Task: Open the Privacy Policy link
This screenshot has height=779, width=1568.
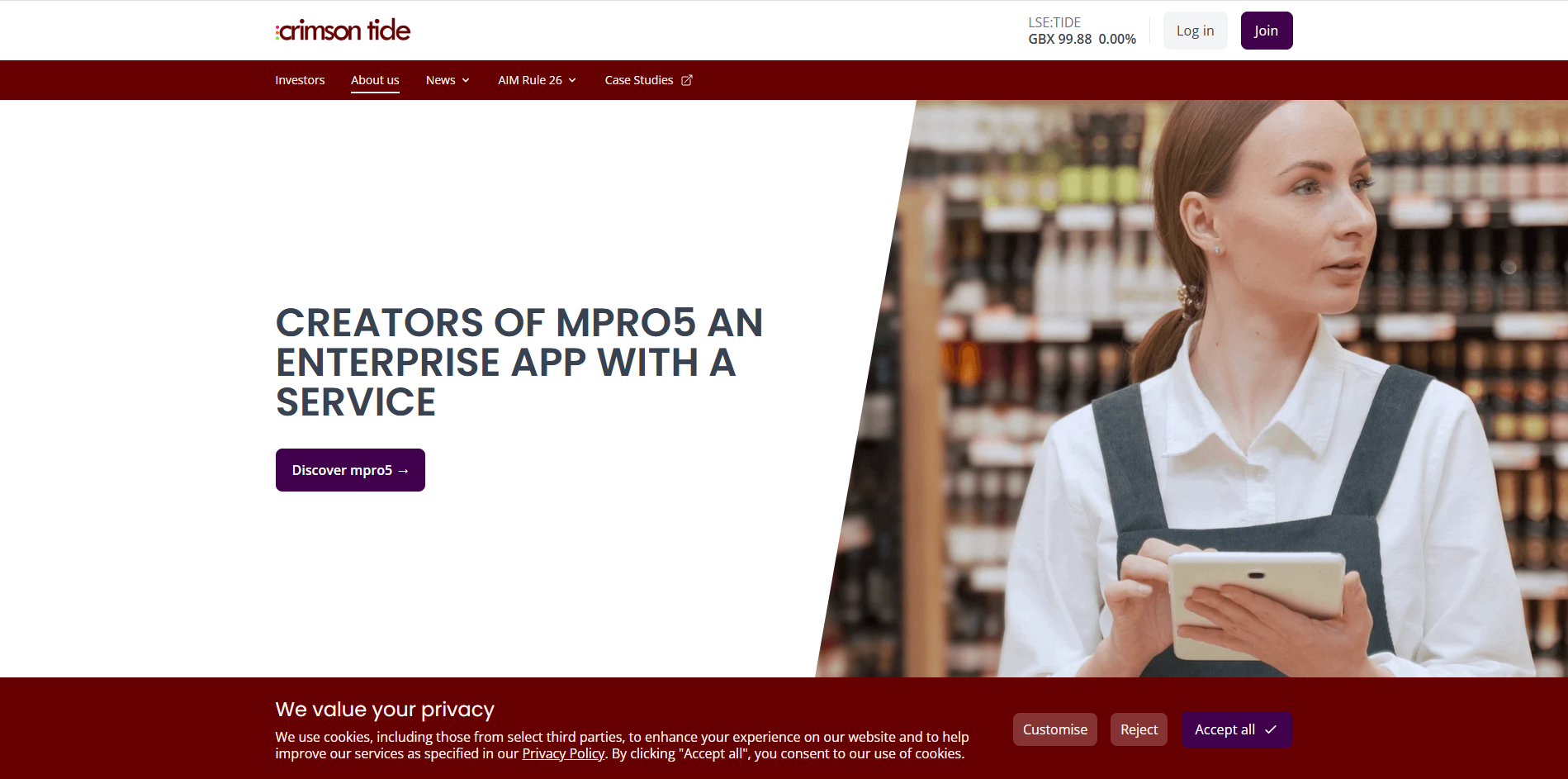Action: coord(563,753)
